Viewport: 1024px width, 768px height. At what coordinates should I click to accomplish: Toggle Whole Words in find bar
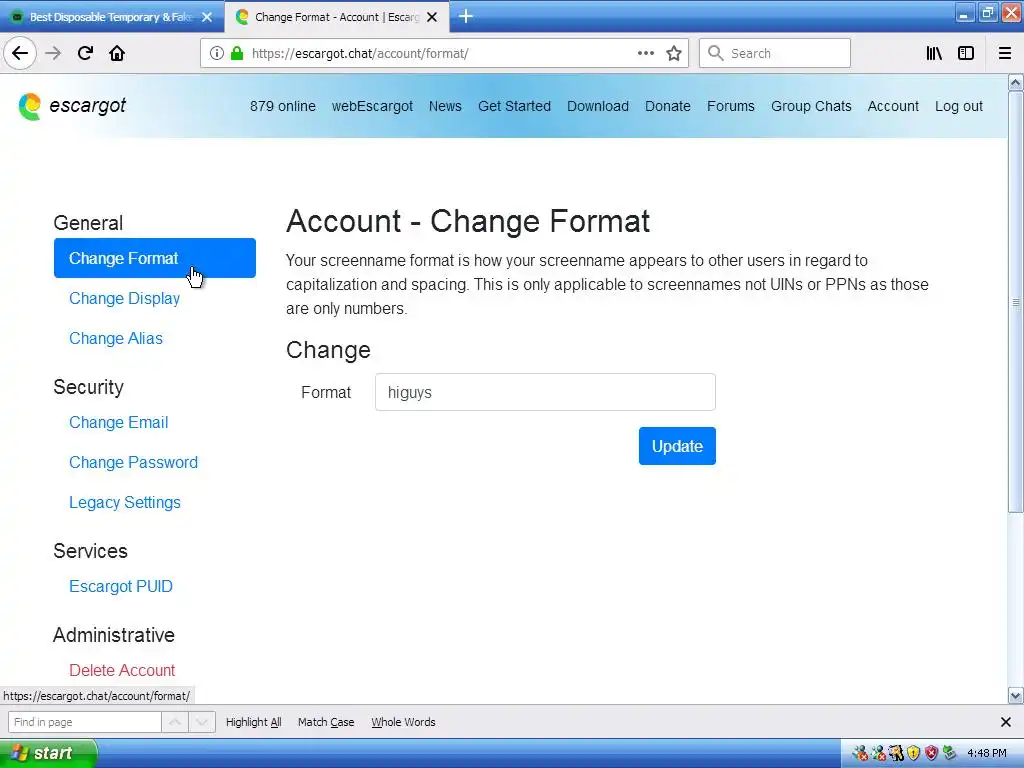tap(403, 722)
